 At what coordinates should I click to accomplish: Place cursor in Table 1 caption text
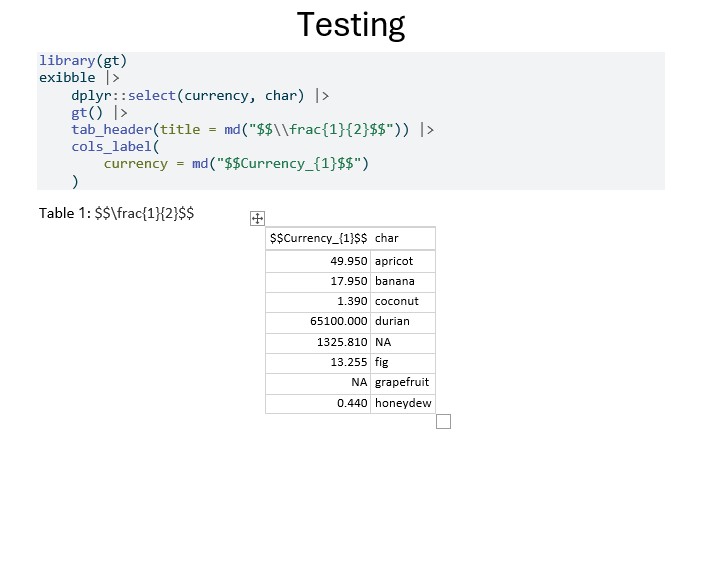click(117, 213)
